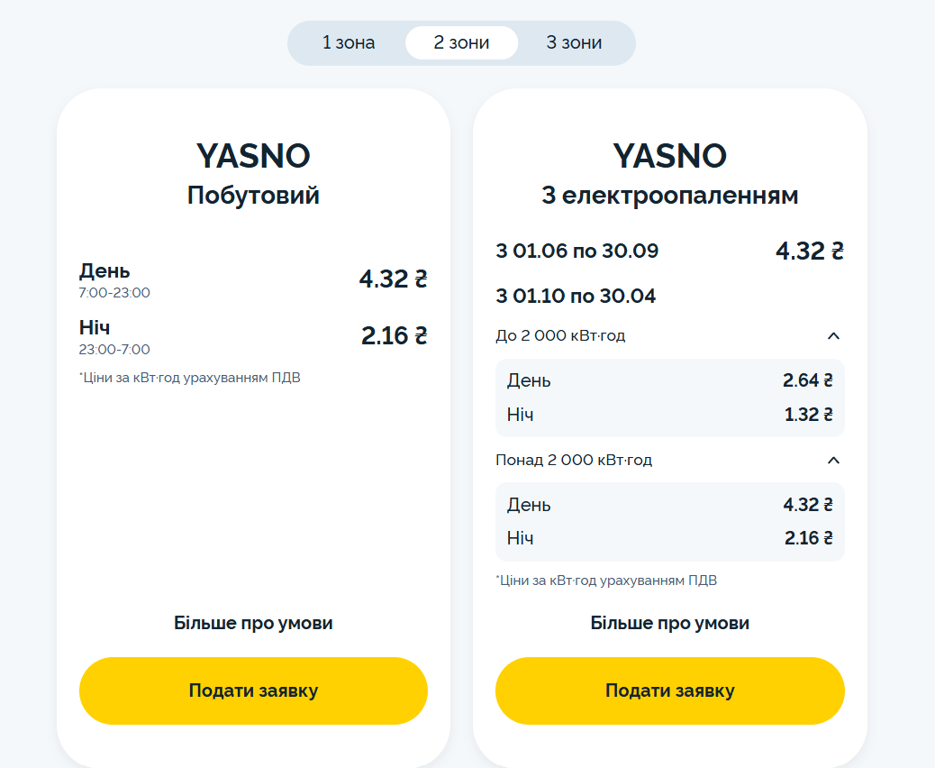935x768 pixels.
Task: Open 'Більше про умови' on YASNO Побутовий card
Action: pos(253,622)
